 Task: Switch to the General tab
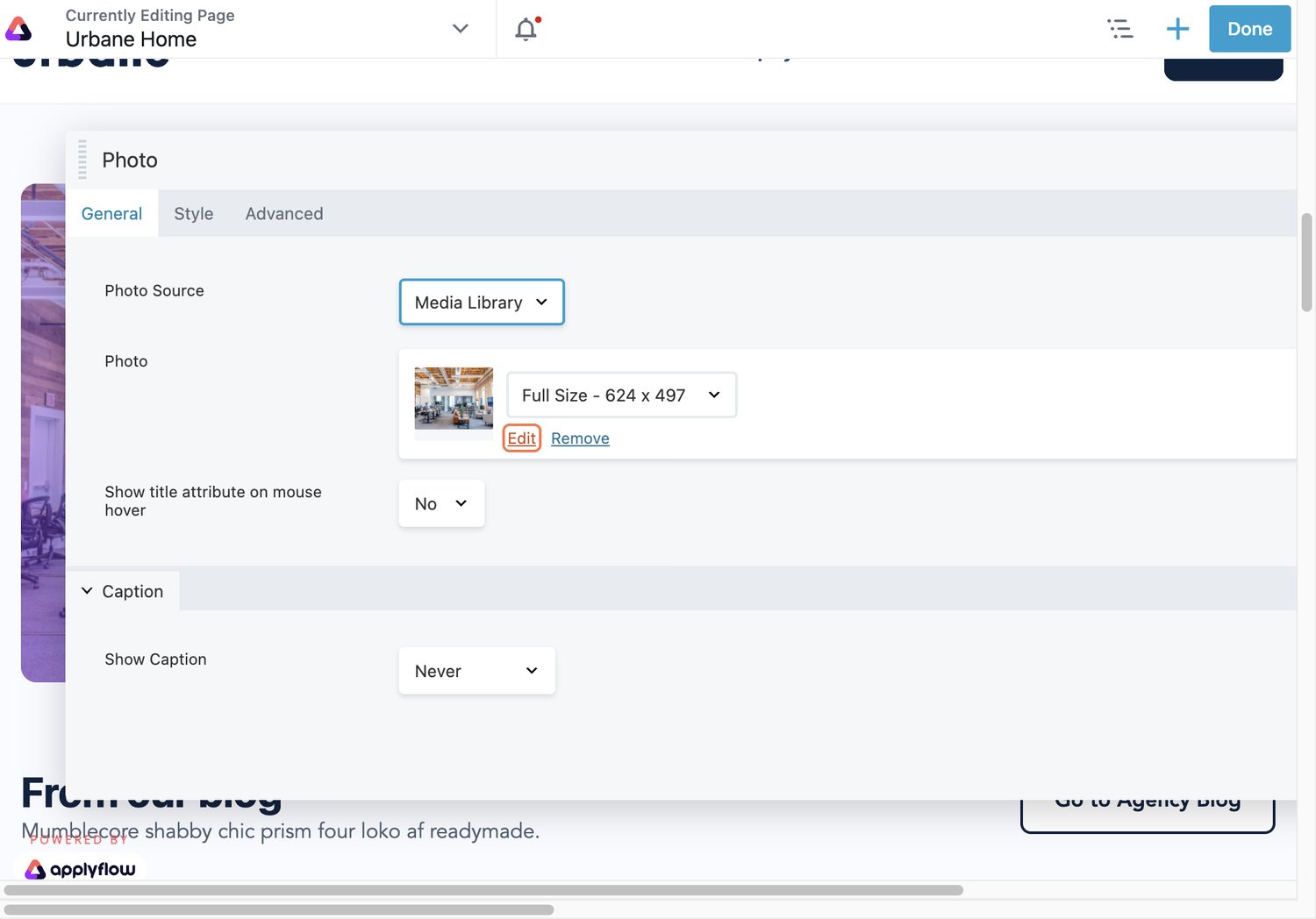111,213
